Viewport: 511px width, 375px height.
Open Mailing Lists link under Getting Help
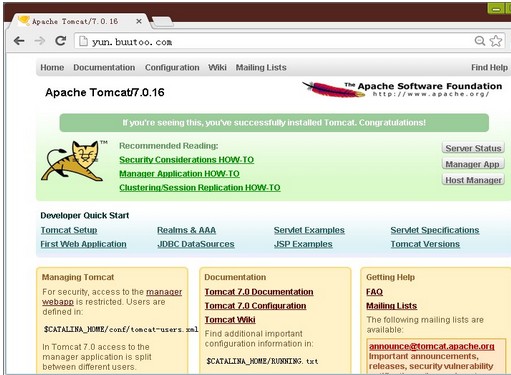coord(391,306)
